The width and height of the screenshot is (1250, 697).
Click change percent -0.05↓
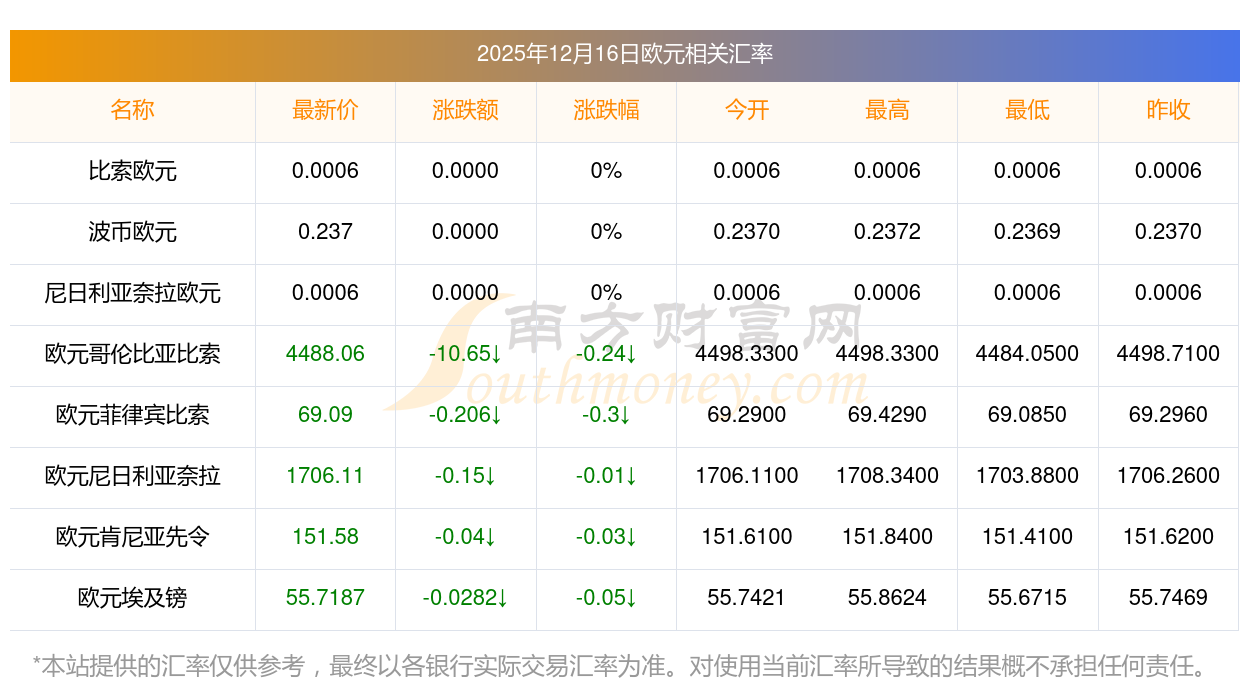pos(606,598)
